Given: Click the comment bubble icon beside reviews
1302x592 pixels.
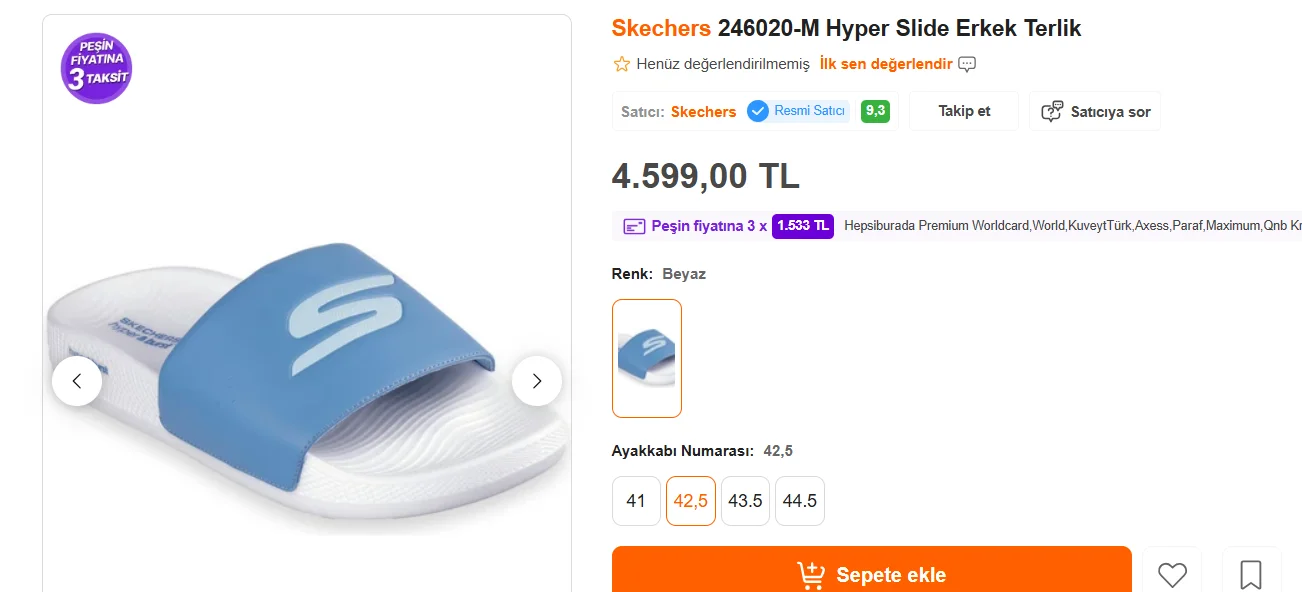Looking at the screenshot, I should coord(967,64).
